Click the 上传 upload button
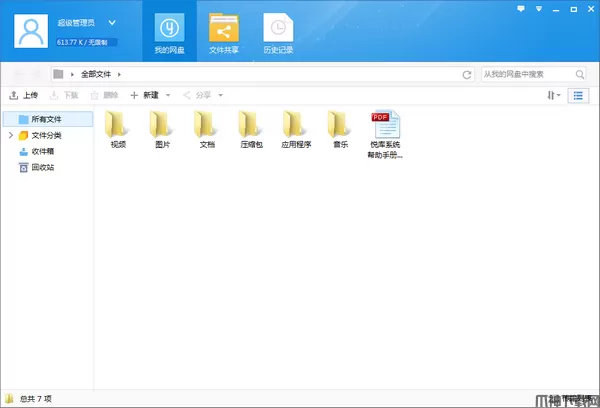Viewport: 600px width, 408px height. 24,95
